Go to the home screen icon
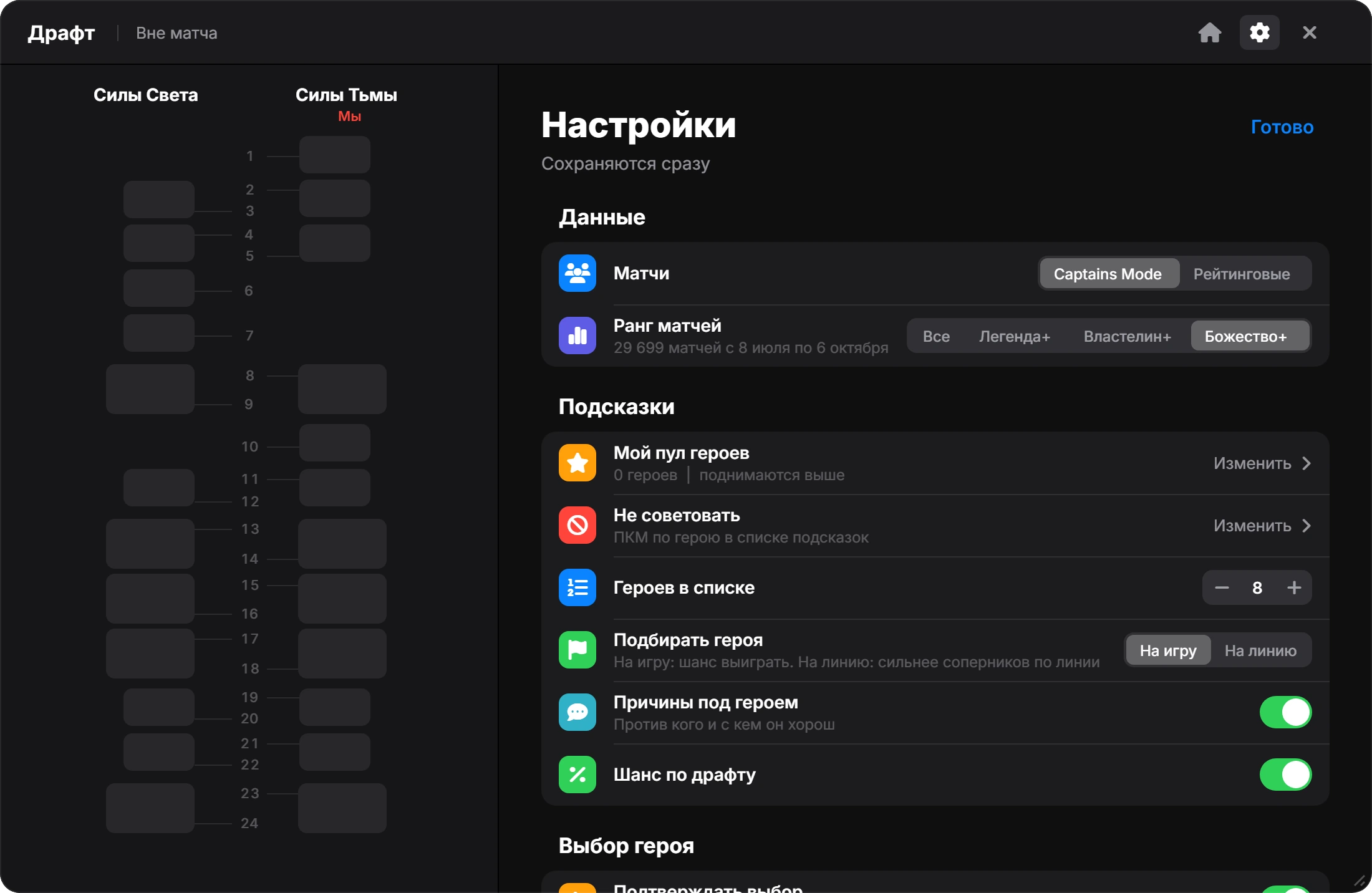Screen dimensions: 1372x893 click(x=1209, y=32)
